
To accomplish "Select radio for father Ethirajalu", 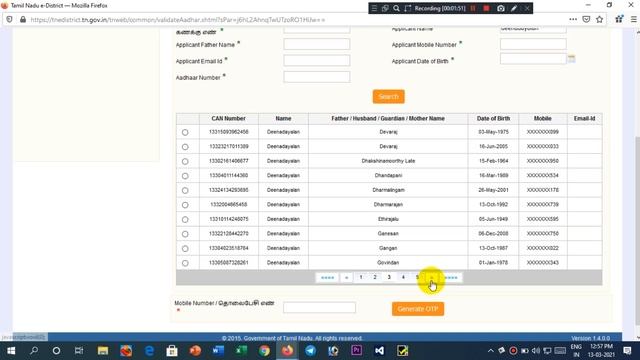I will (x=185, y=220).
